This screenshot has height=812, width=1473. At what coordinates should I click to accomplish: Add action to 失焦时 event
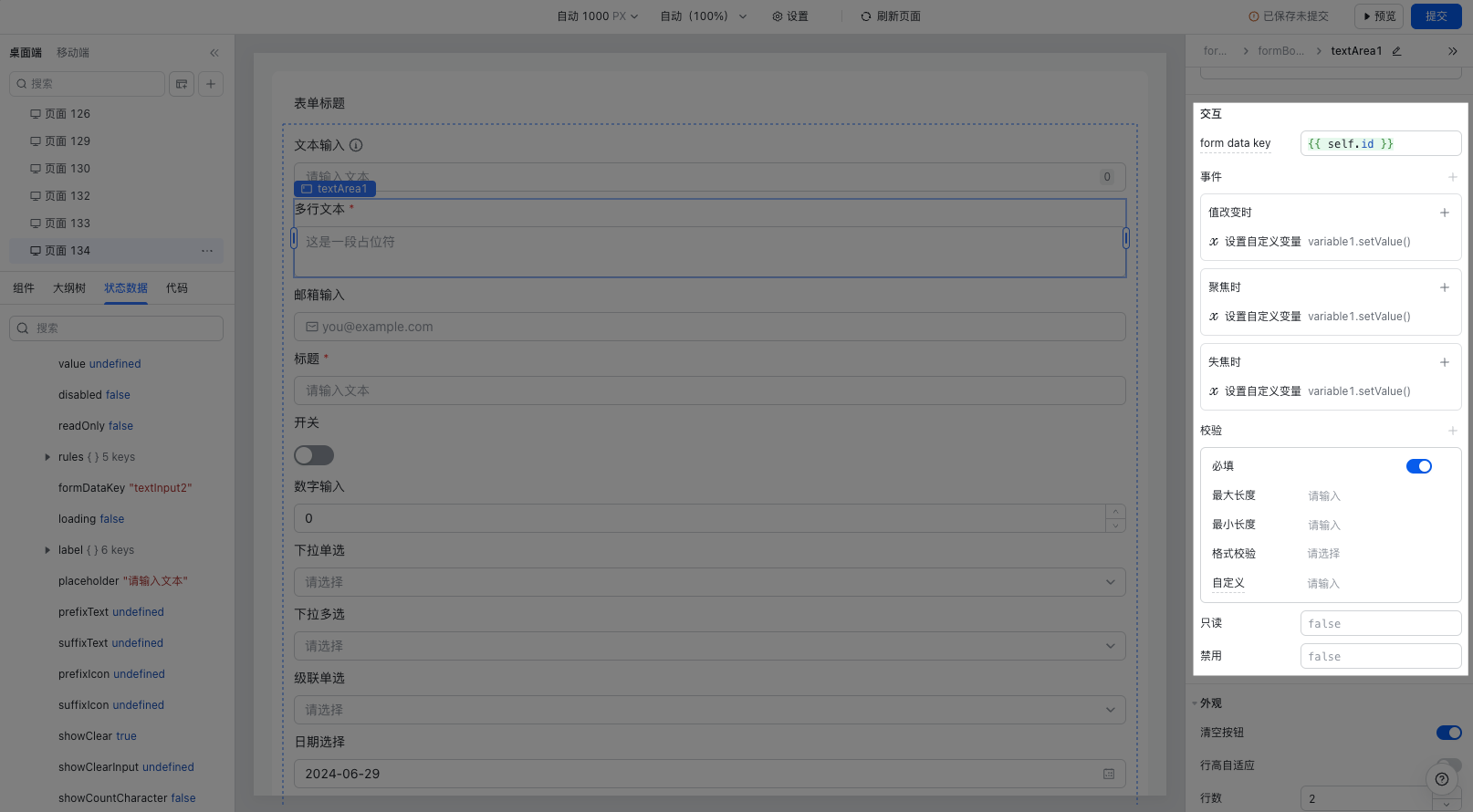pyautogui.click(x=1445, y=362)
